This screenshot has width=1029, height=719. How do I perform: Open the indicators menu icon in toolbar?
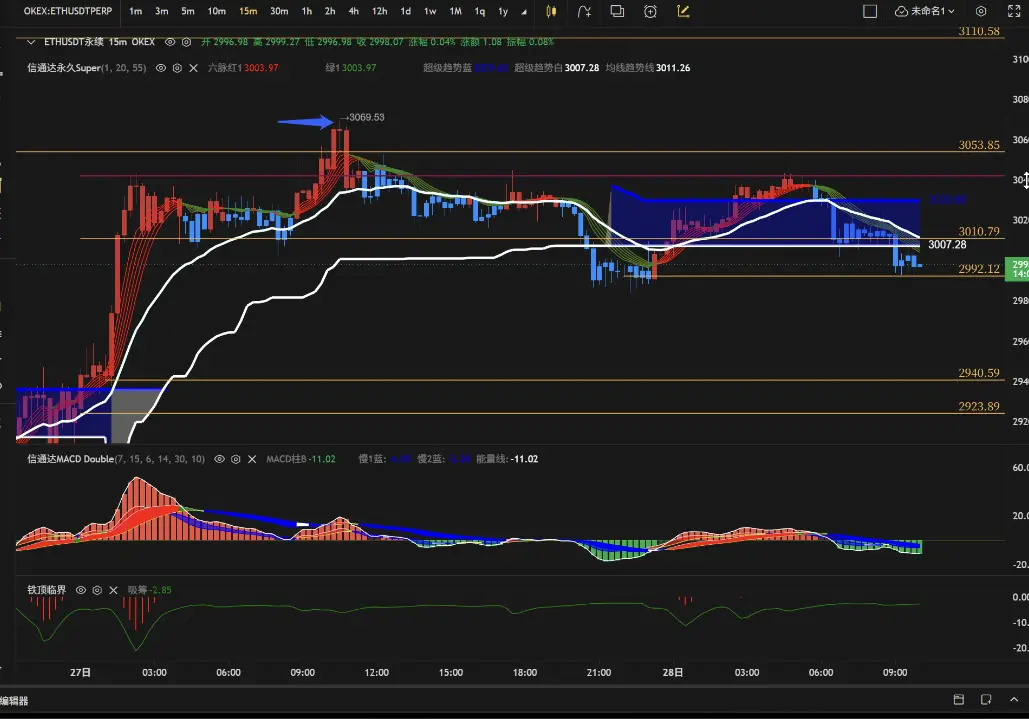[585, 11]
